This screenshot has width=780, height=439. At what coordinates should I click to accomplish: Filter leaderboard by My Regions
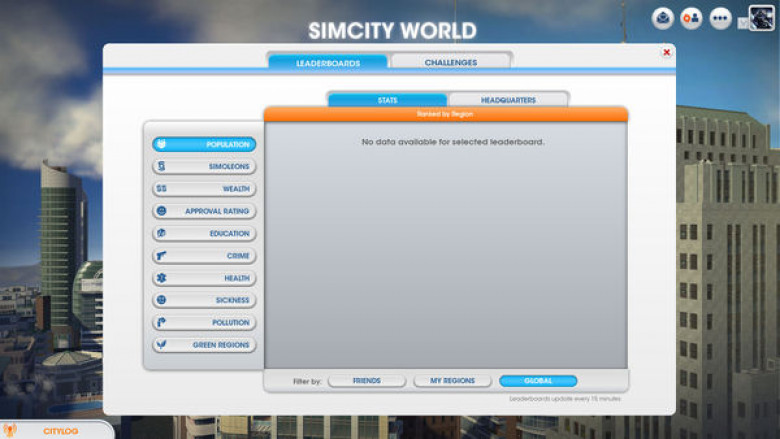click(x=452, y=381)
